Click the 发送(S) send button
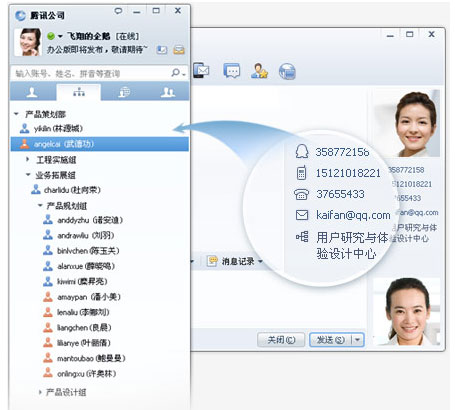 click(330, 340)
